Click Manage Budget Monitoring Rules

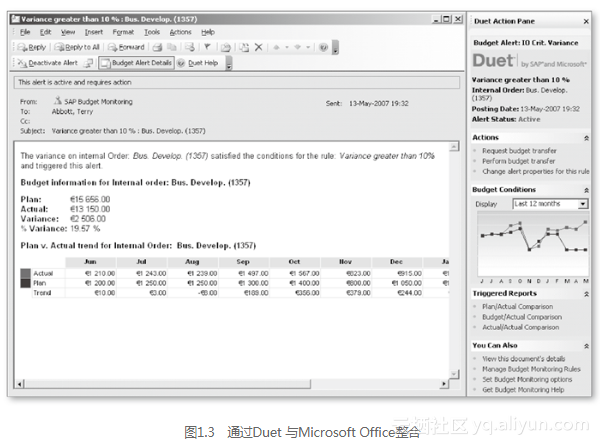pos(531,369)
